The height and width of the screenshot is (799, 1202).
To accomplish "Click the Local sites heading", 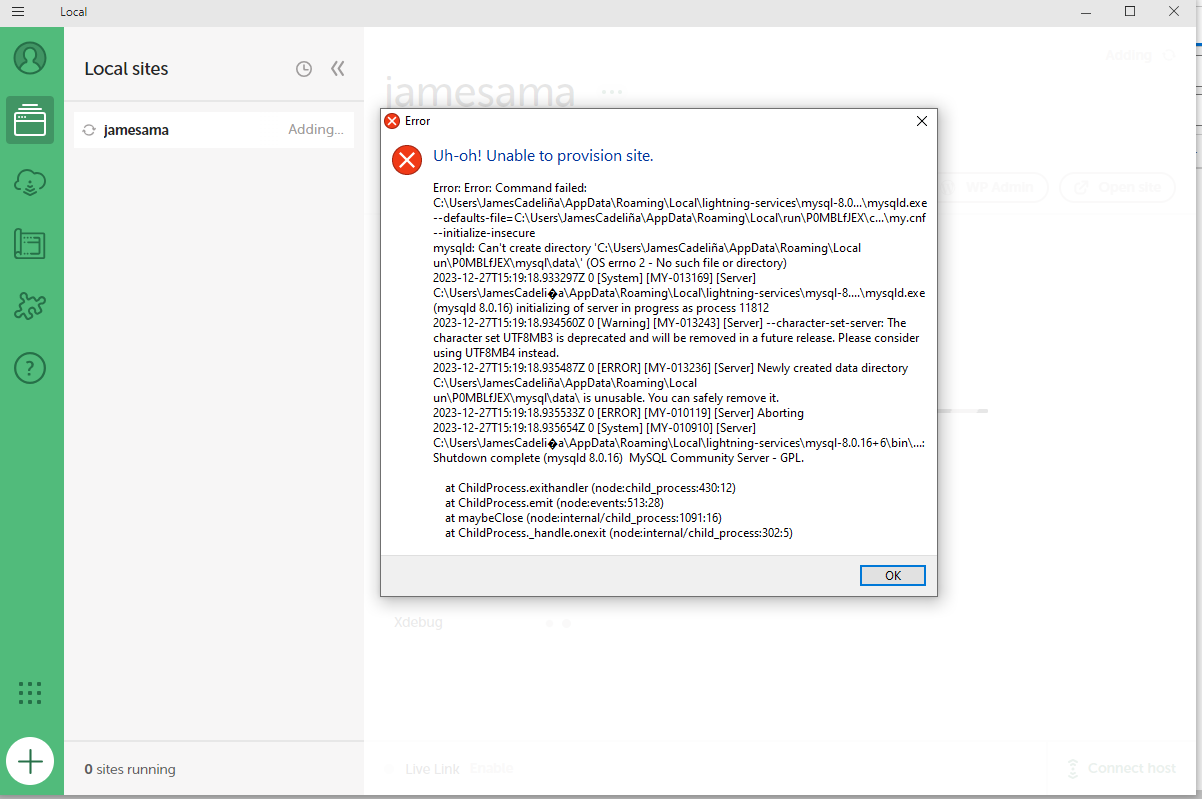I will (126, 69).
